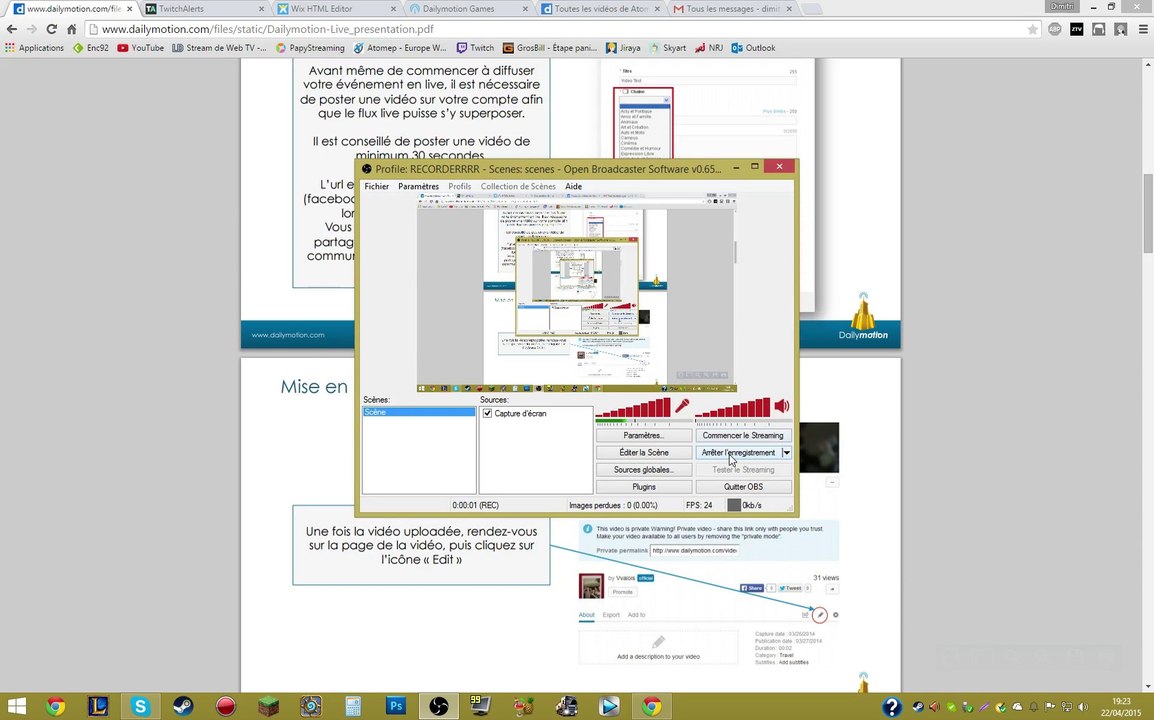This screenshot has height=720, width=1154.
Task: Switch to Tous les messages Gmail tab
Action: point(732,9)
